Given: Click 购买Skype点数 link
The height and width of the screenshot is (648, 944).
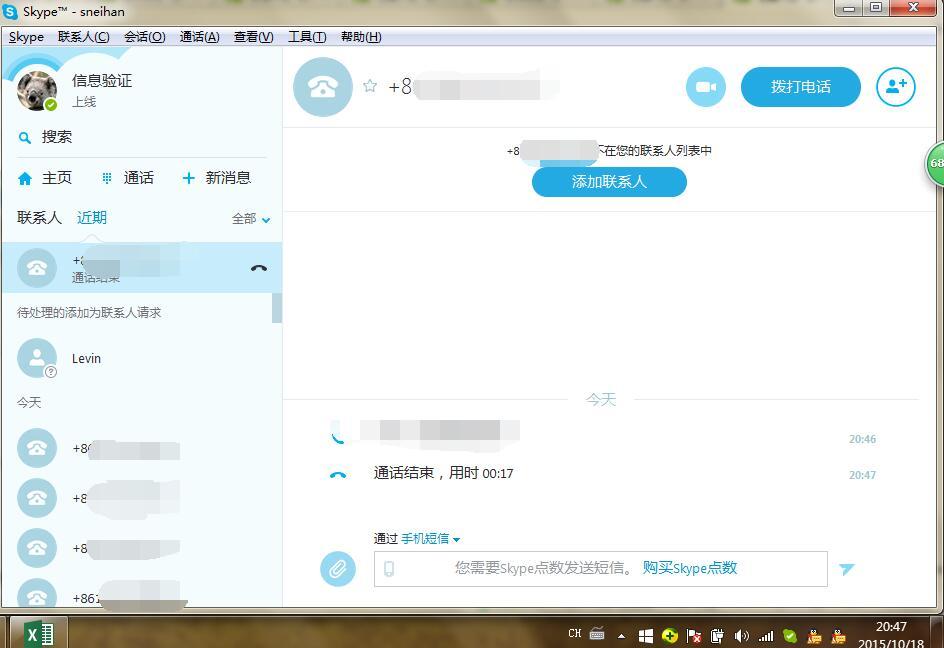Looking at the screenshot, I should (x=690, y=568).
